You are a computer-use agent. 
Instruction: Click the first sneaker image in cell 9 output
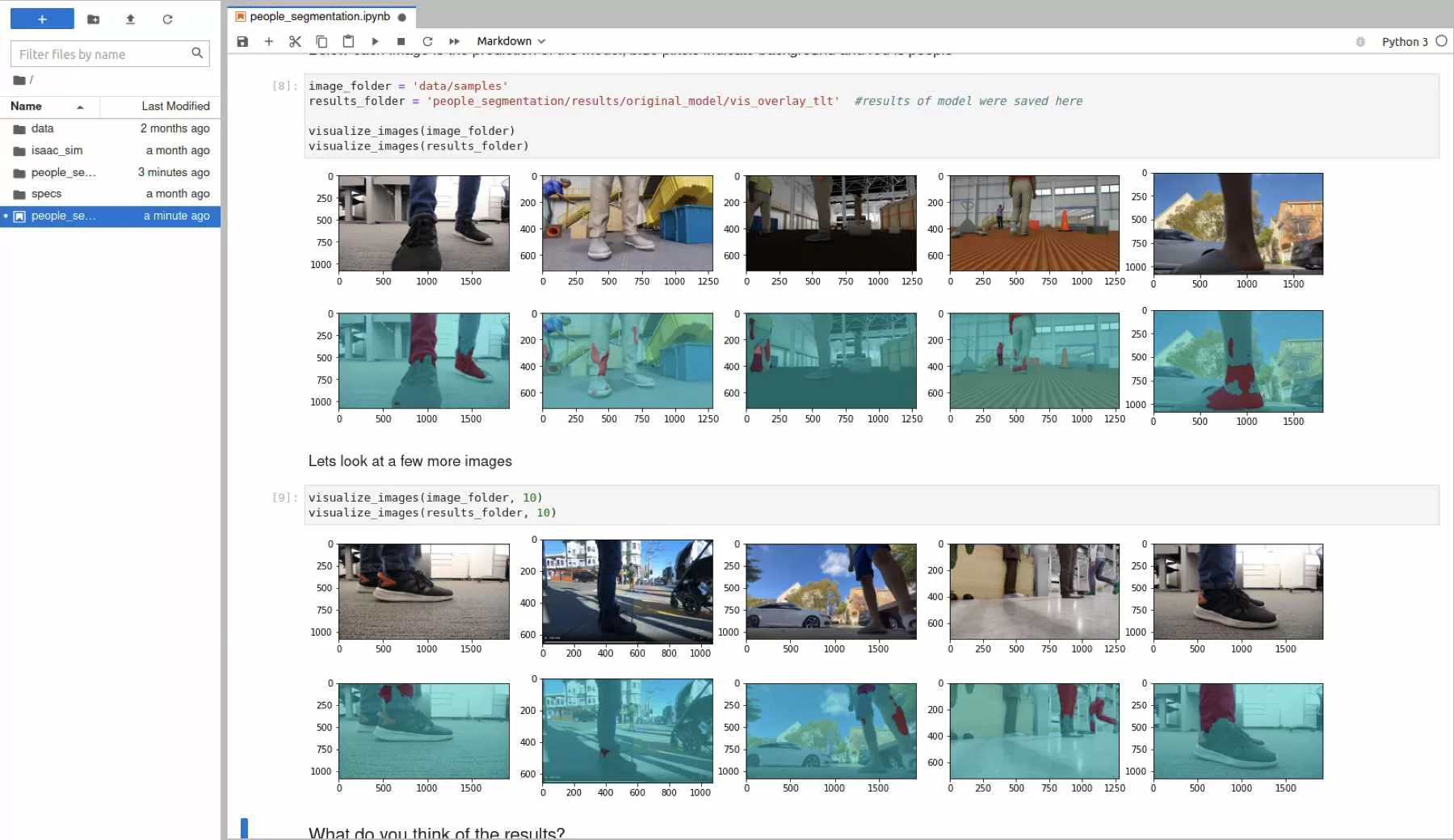click(424, 591)
